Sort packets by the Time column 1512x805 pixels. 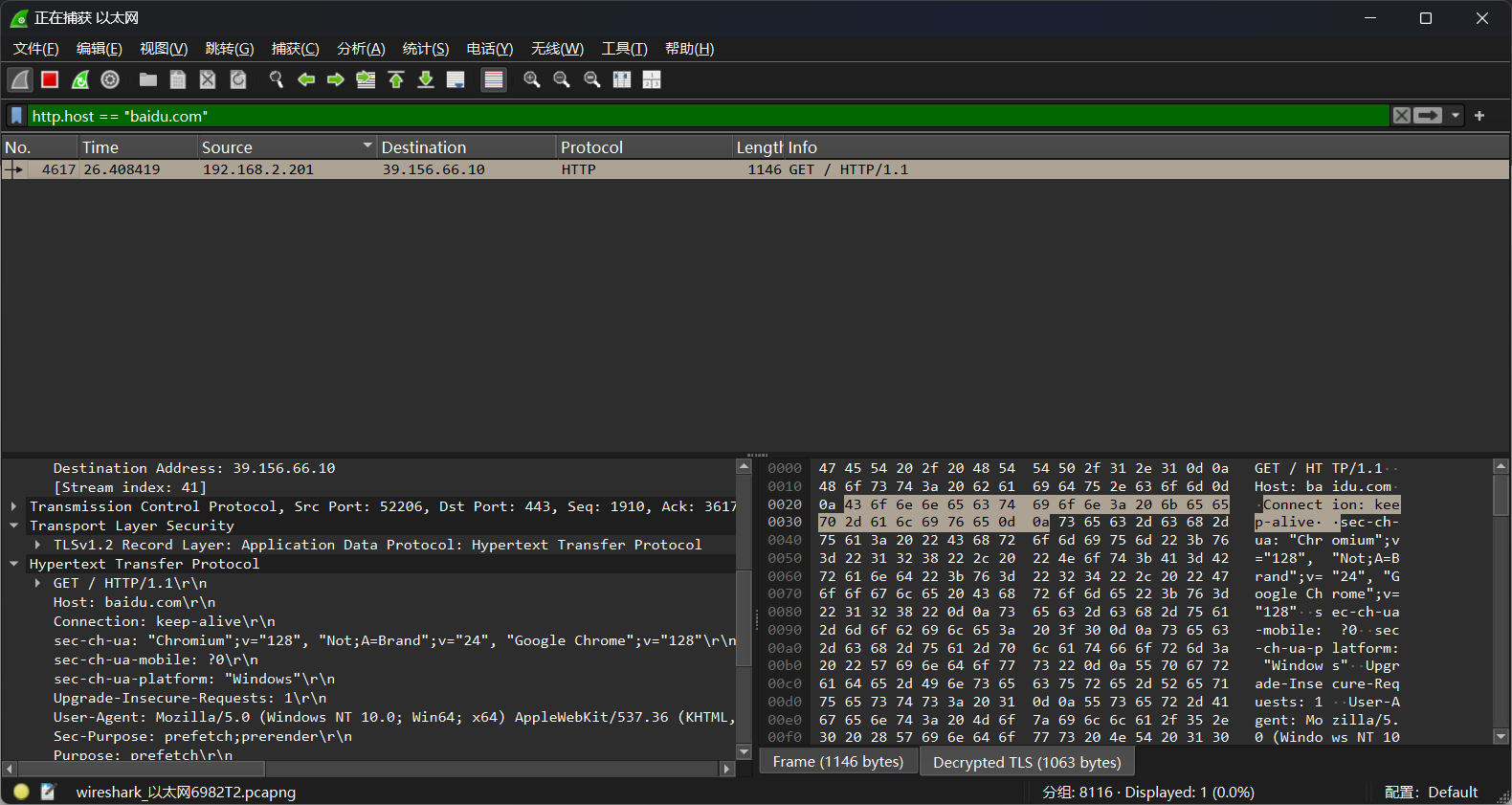(x=137, y=147)
